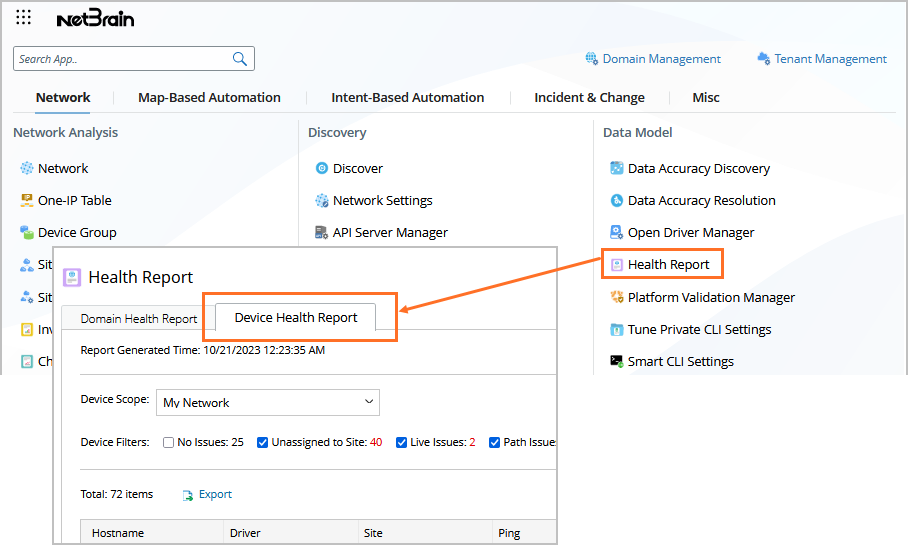Click the Platform Validation Manager icon

point(617,297)
